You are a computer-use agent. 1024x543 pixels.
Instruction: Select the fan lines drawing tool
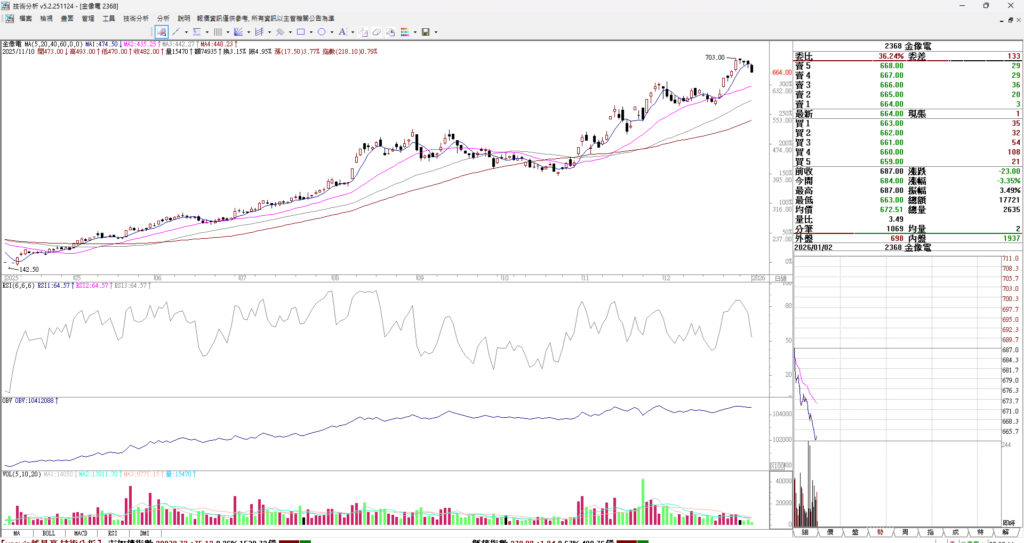pos(238,32)
